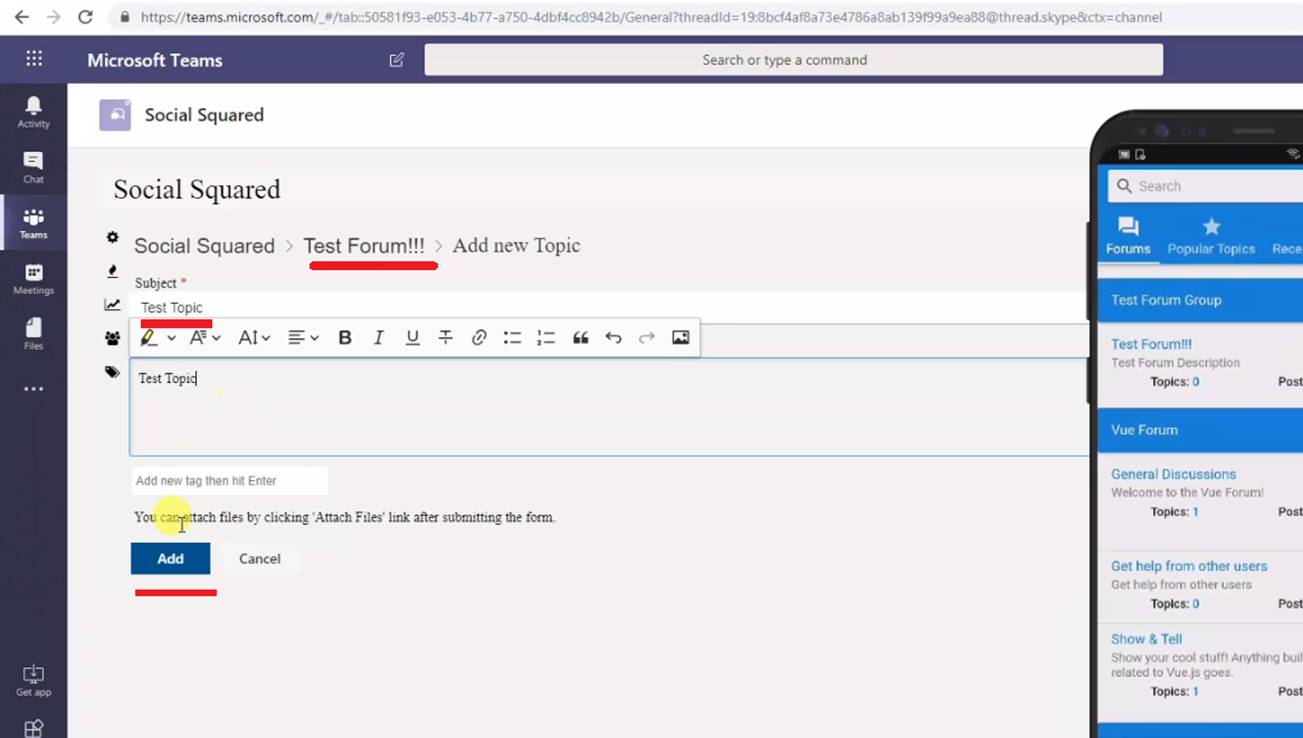Viewport: 1303px width, 738px height.
Task: Toggle bold formatting in editor
Action: point(345,338)
